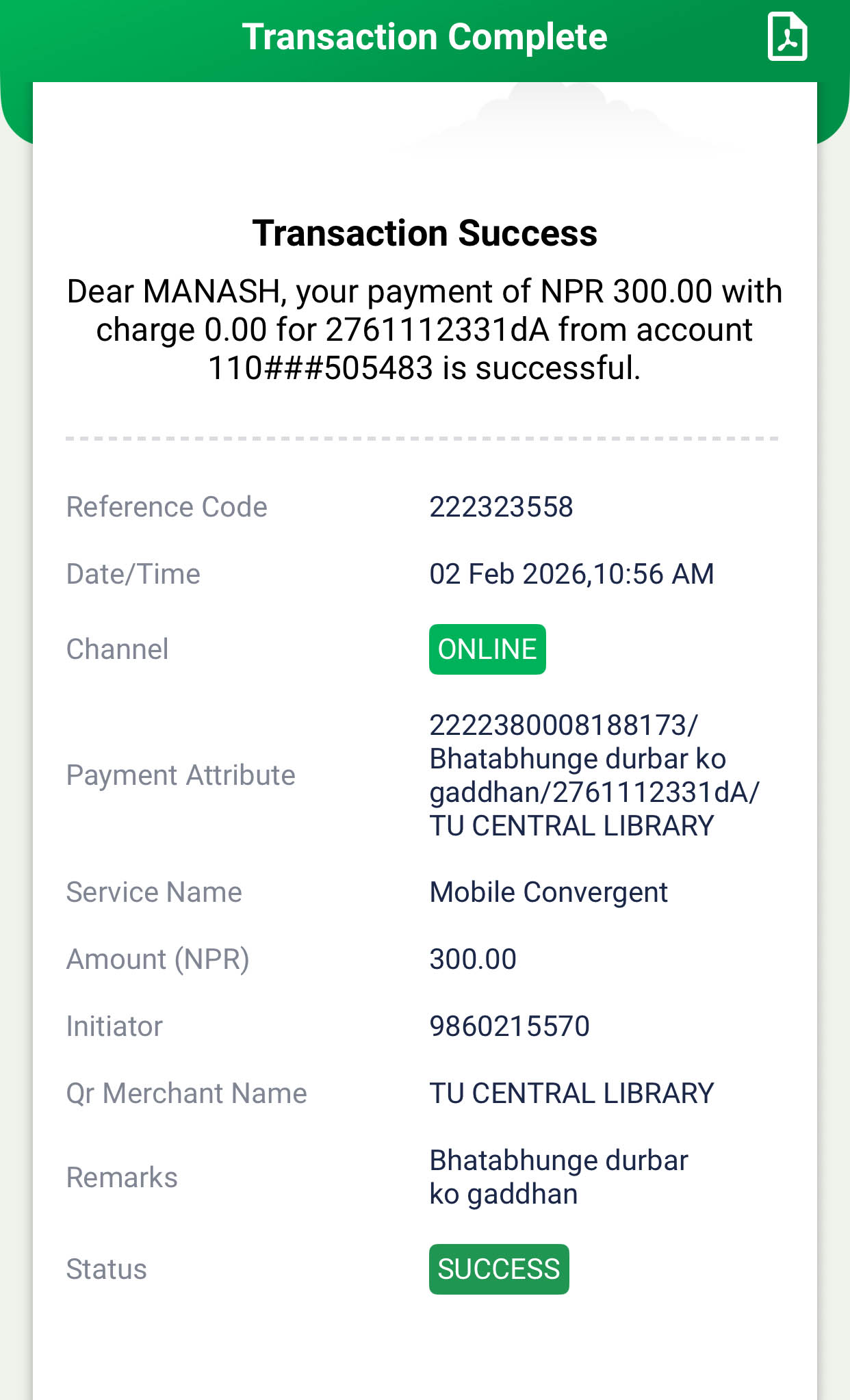Tap the Payment Attribute label
The image size is (850, 1400).
(x=181, y=775)
